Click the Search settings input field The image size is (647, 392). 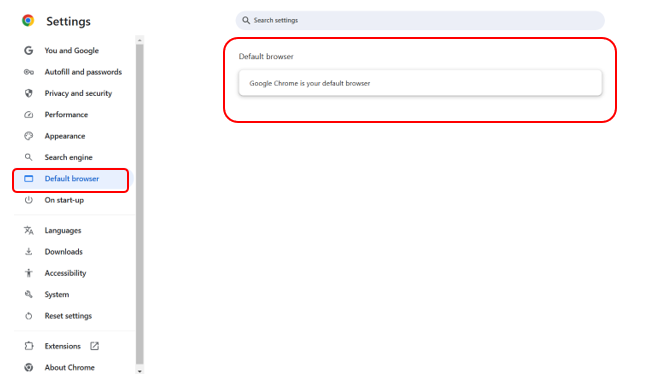[420, 20]
